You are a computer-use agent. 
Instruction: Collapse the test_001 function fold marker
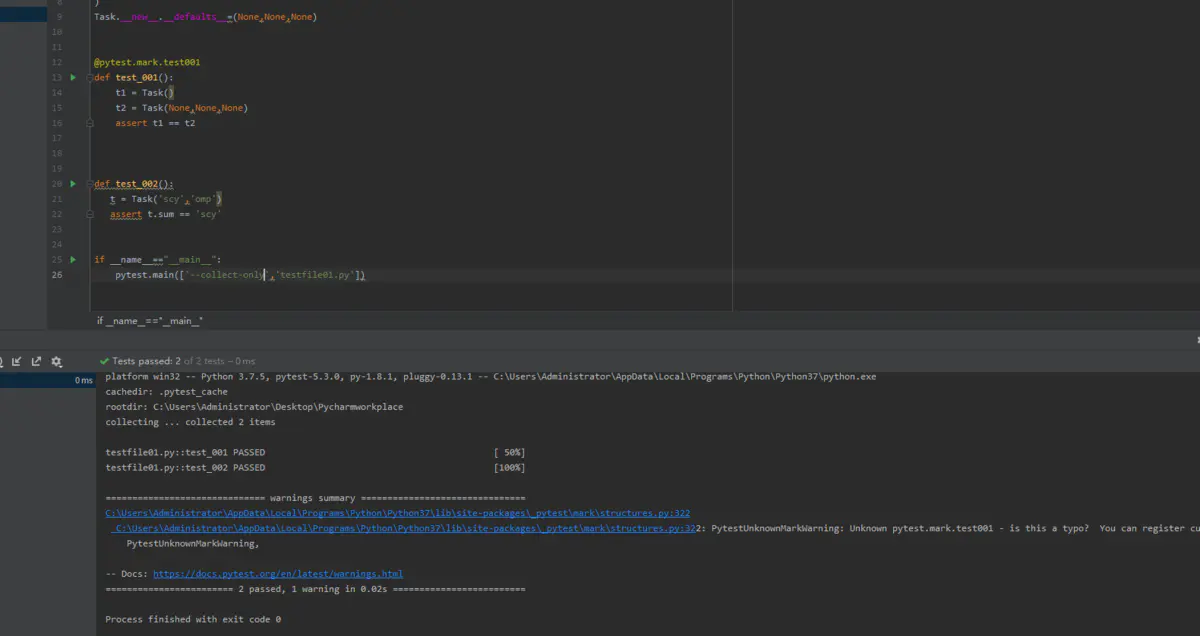point(91,77)
